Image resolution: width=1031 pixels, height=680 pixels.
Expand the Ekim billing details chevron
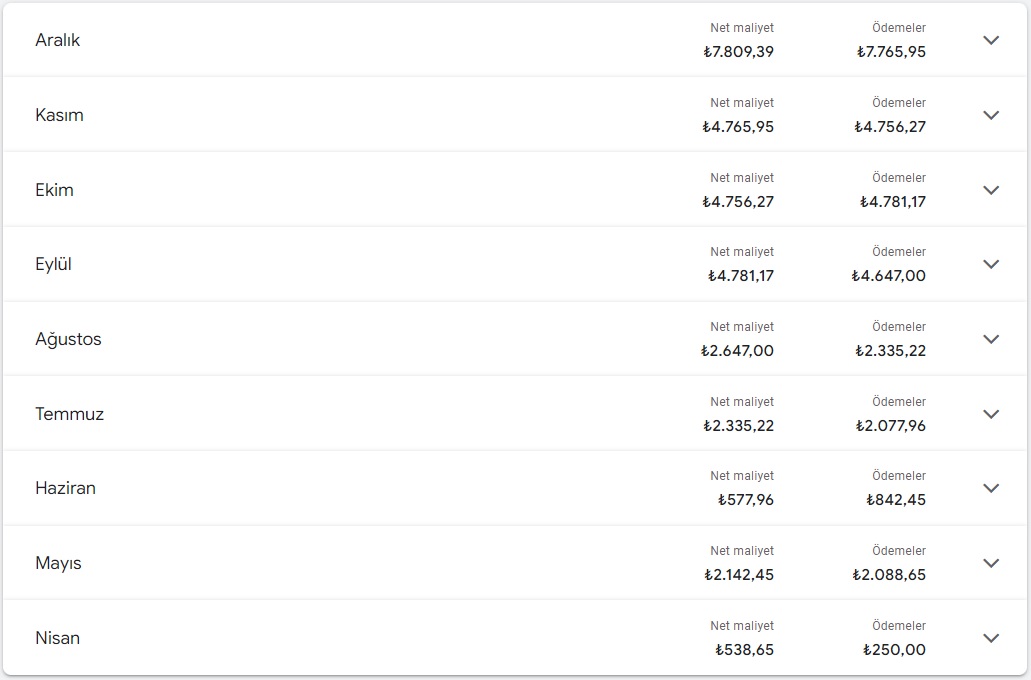click(x=991, y=190)
